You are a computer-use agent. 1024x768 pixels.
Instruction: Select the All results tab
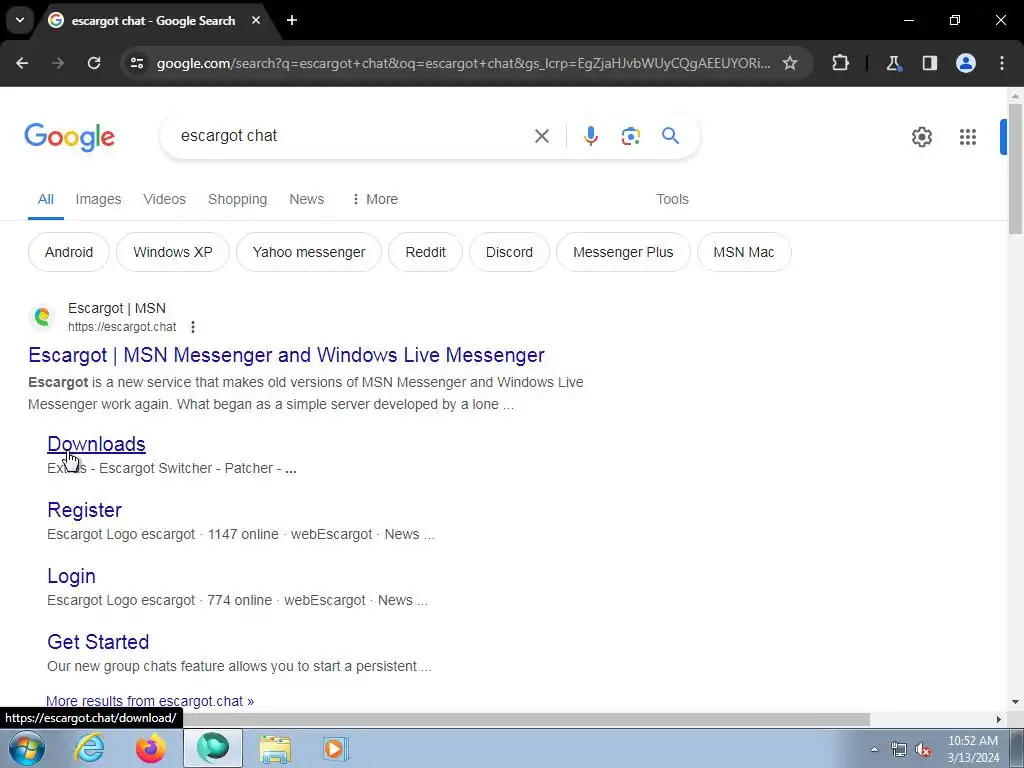(46, 199)
